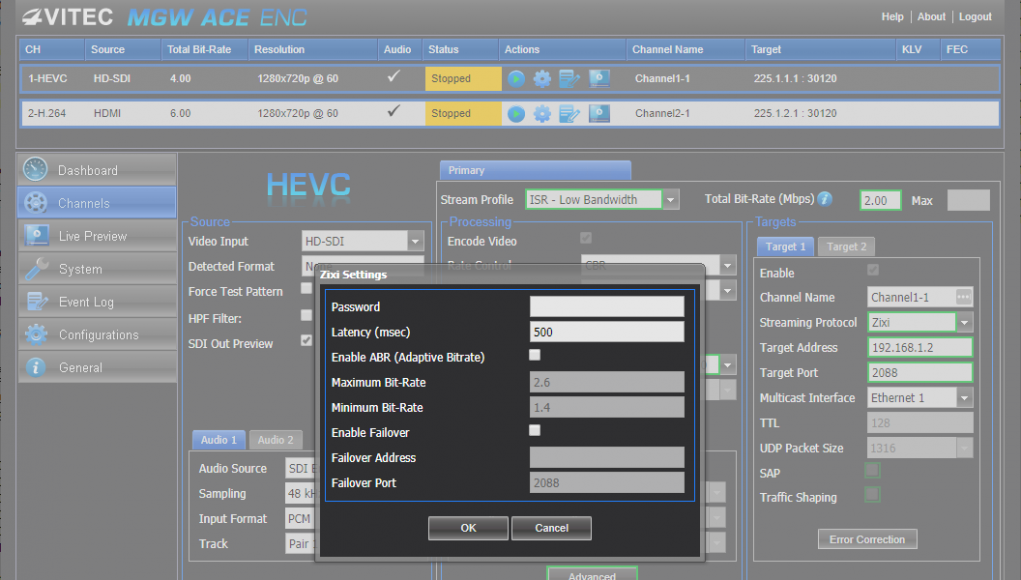Open the Streaming Protocol Zixi dropdown

point(920,322)
